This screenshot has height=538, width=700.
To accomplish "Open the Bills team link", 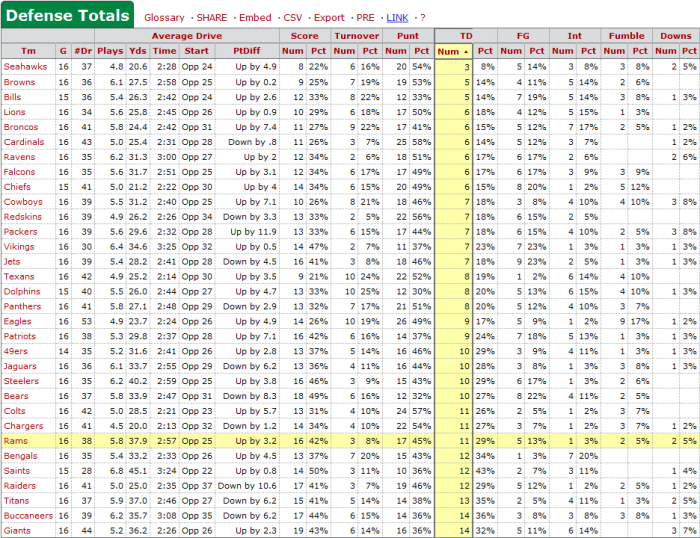I will click(x=12, y=97).
